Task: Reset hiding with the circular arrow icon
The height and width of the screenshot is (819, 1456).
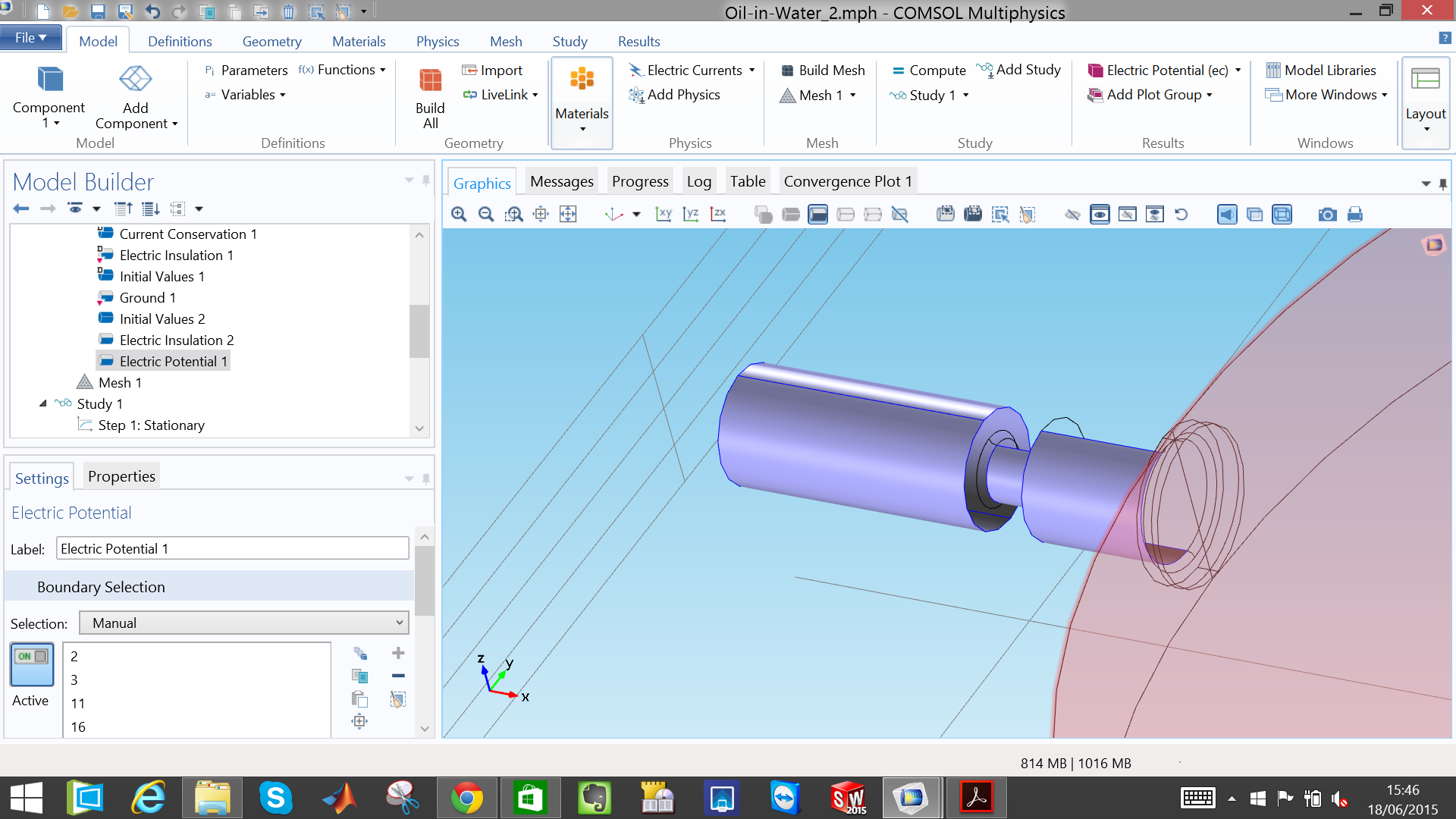Action: (x=1181, y=215)
